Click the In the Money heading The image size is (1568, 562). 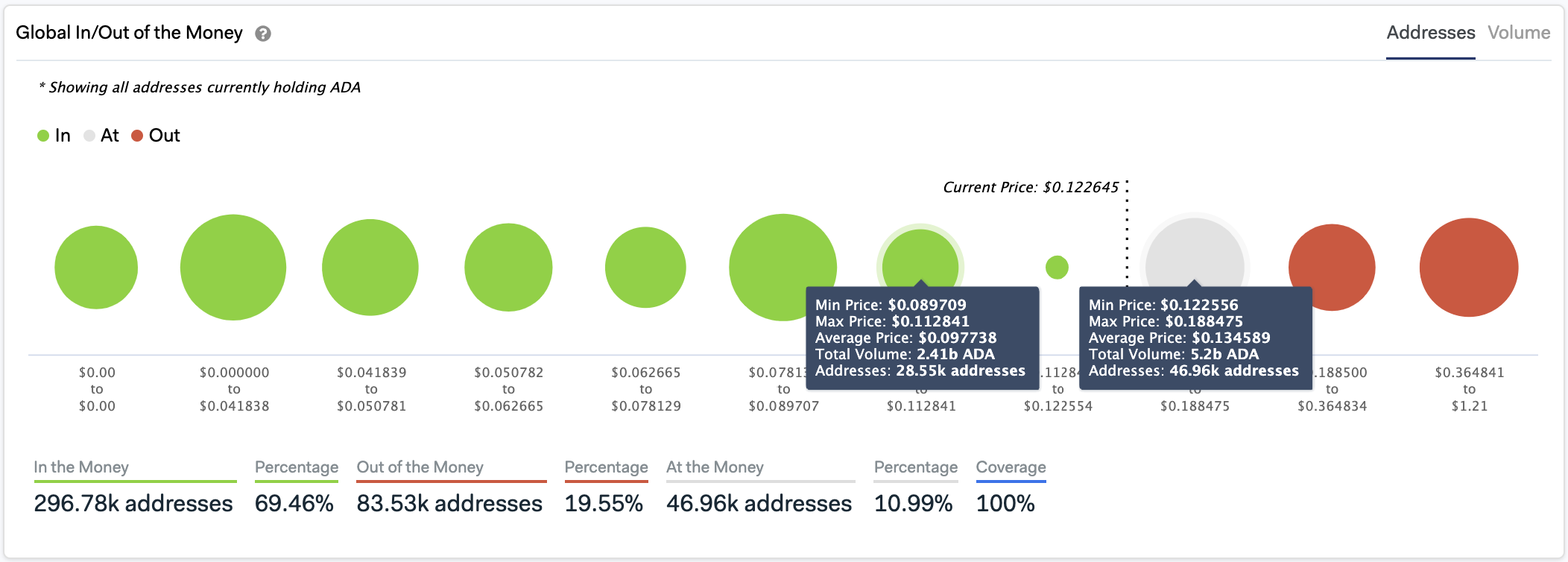point(81,467)
